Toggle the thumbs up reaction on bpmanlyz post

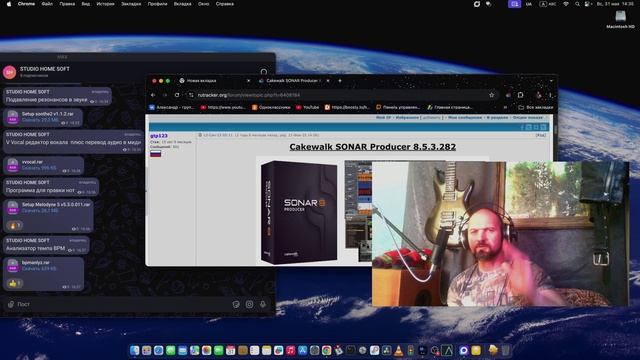point(15,283)
